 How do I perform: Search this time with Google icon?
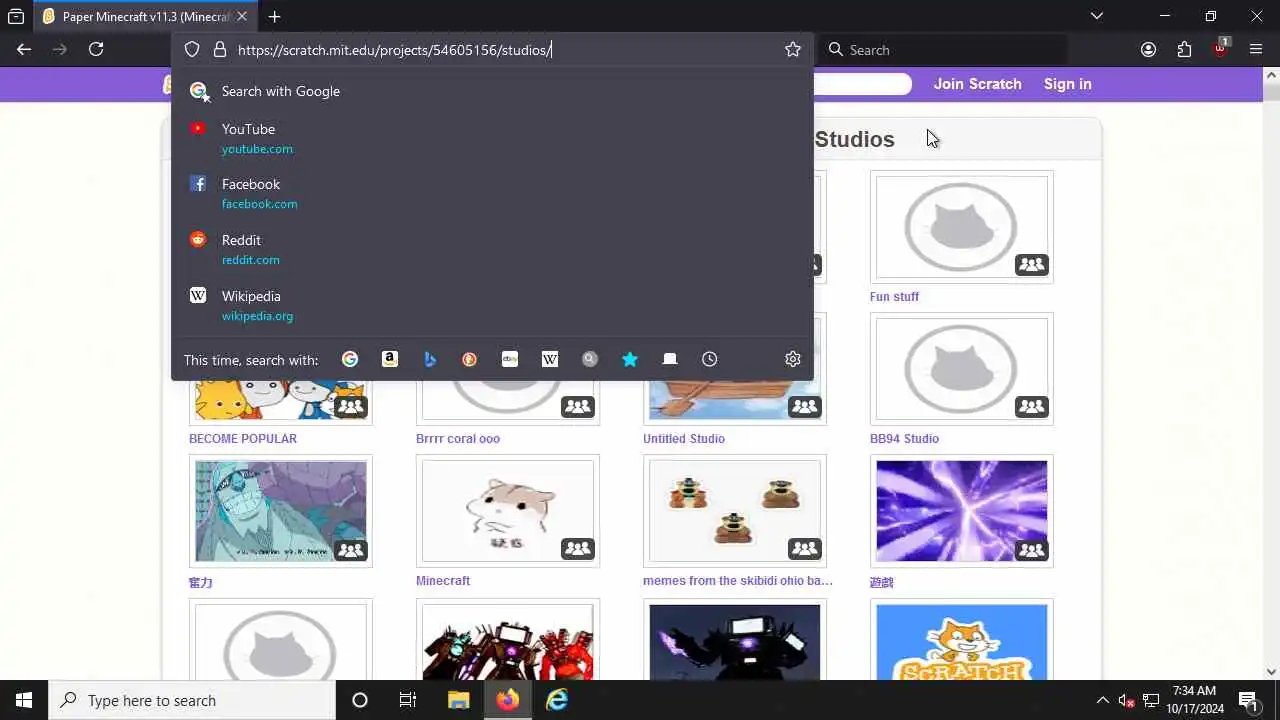350,359
